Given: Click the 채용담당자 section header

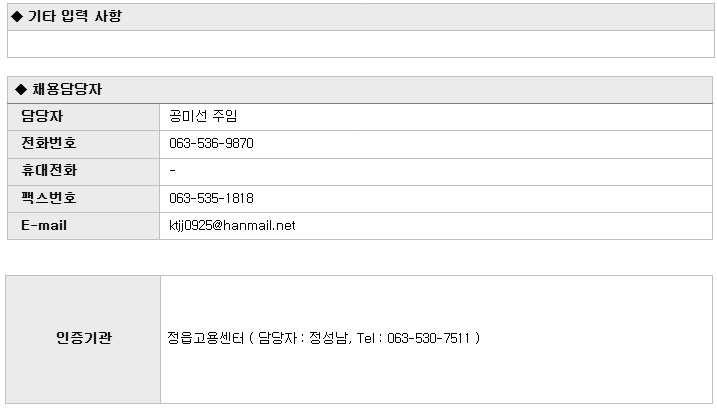Looking at the screenshot, I should coord(360,90).
